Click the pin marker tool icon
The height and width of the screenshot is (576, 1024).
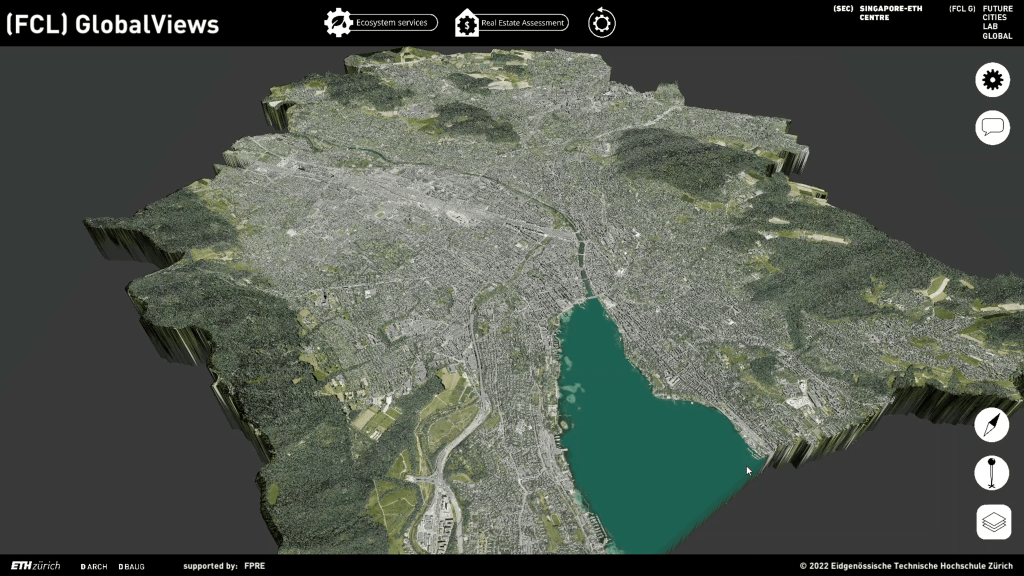pyautogui.click(x=992, y=472)
